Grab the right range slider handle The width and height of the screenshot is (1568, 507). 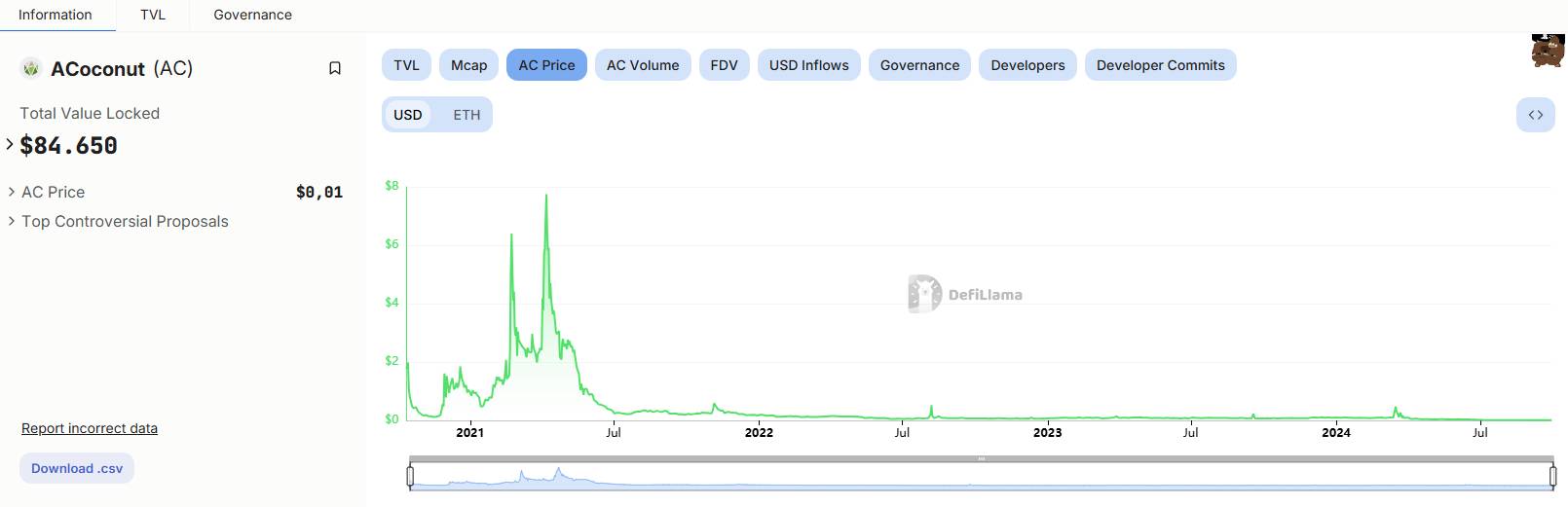(1553, 476)
